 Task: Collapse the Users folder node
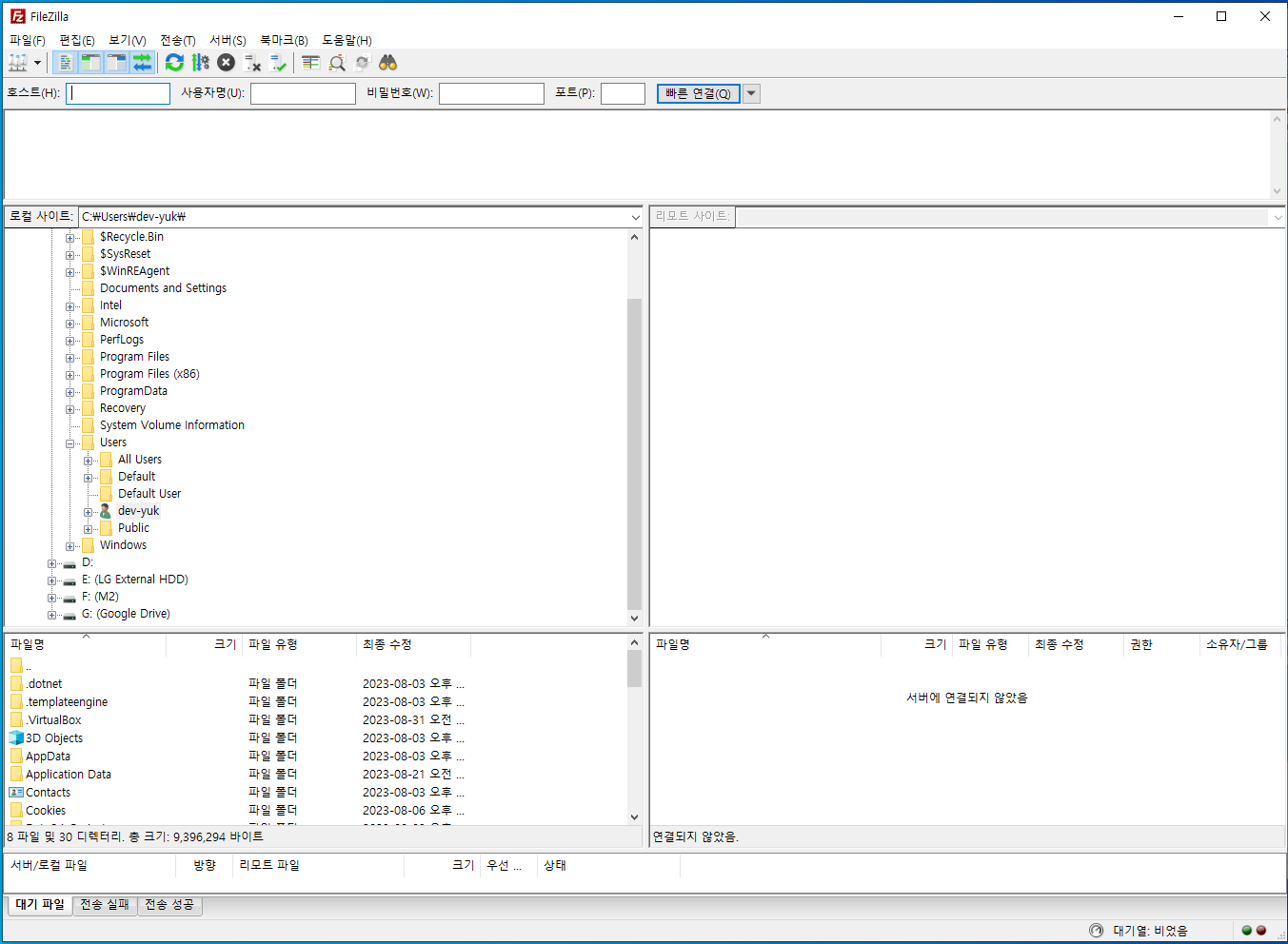(x=69, y=443)
